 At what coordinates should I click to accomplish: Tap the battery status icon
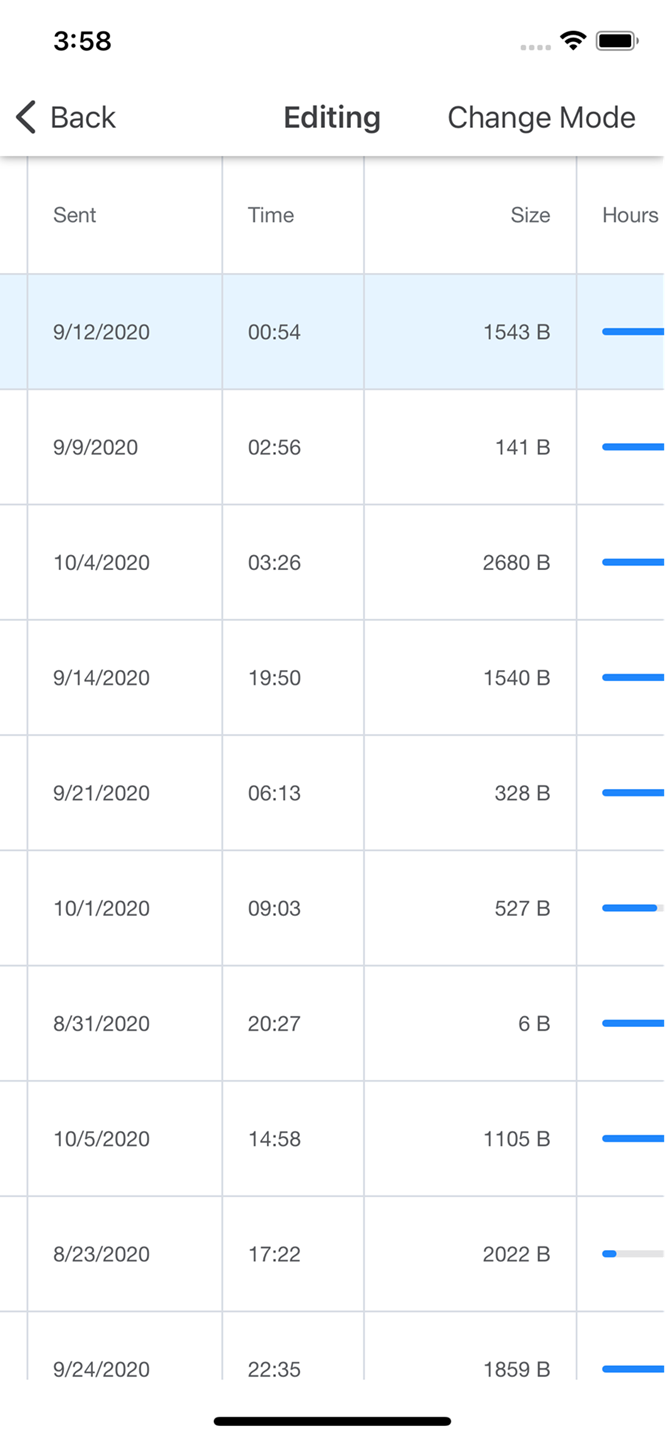point(616,41)
